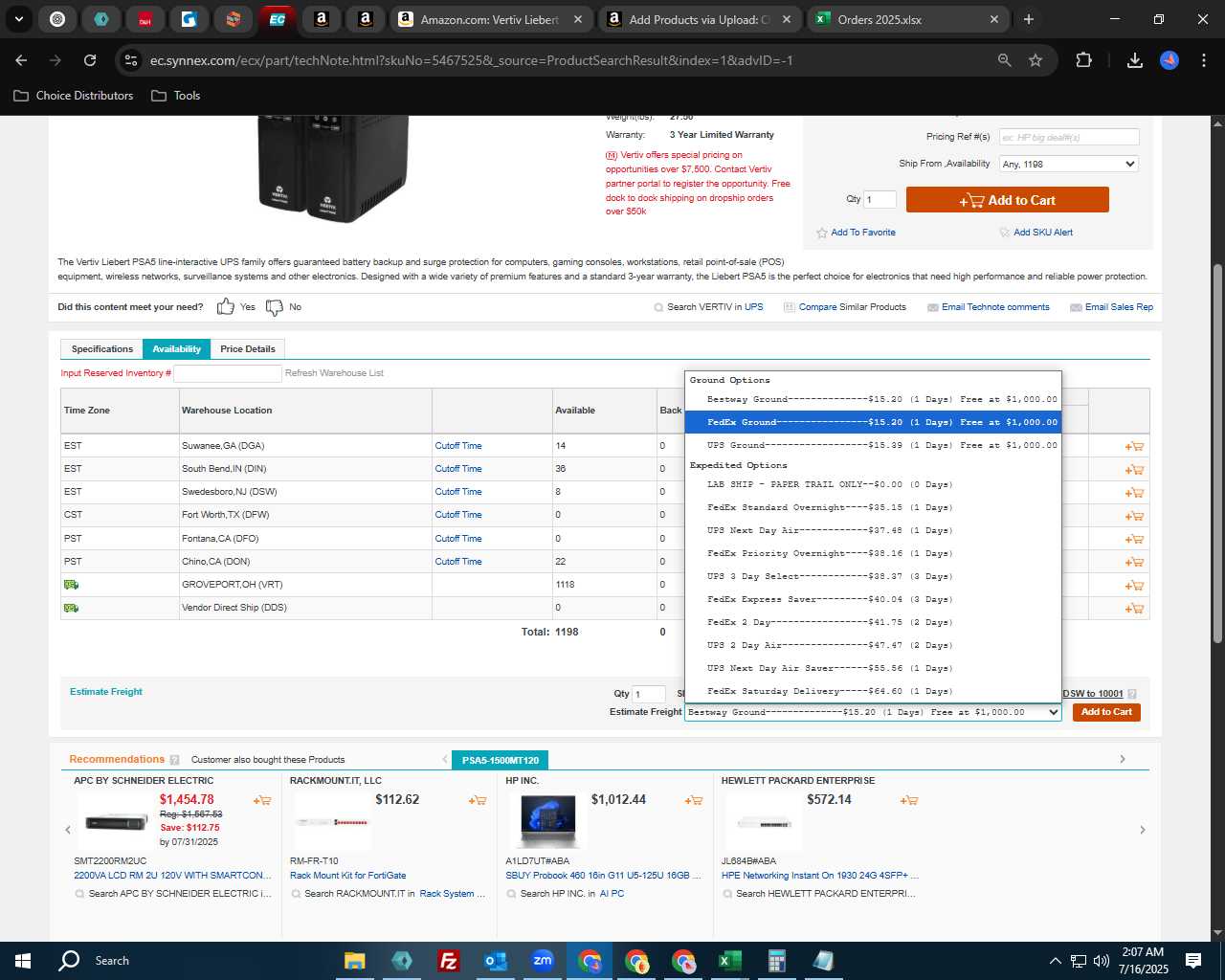Open Excel from the taskbar
1225x980 pixels.
click(x=730, y=961)
